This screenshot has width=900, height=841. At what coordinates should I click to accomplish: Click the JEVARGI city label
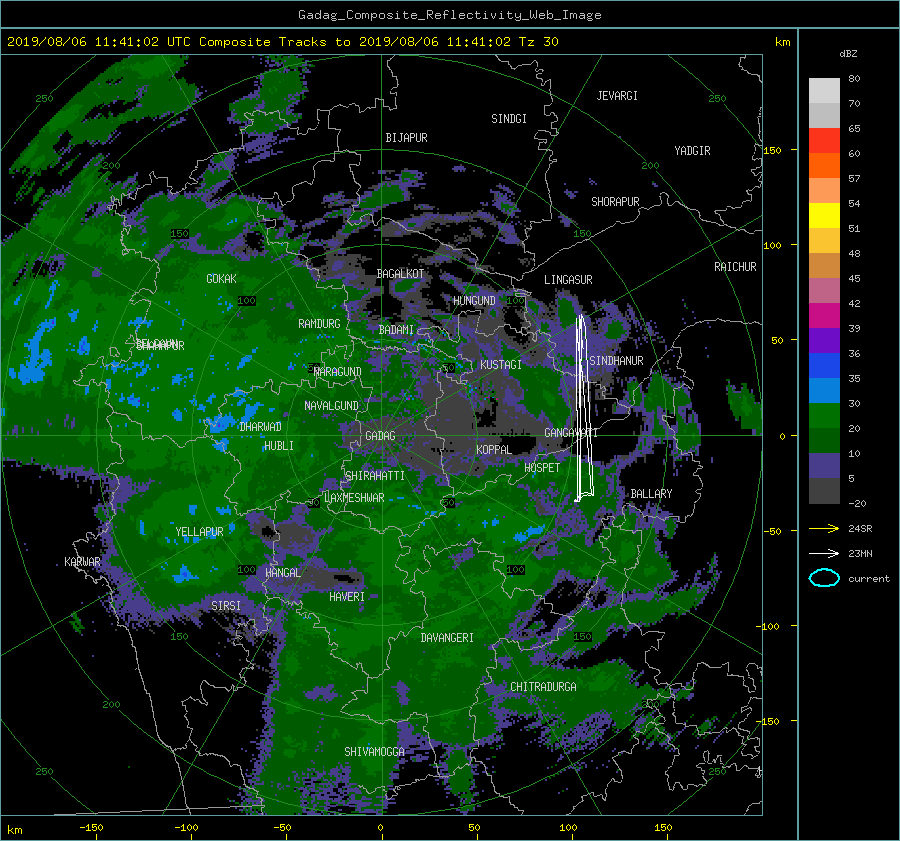(617, 96)
